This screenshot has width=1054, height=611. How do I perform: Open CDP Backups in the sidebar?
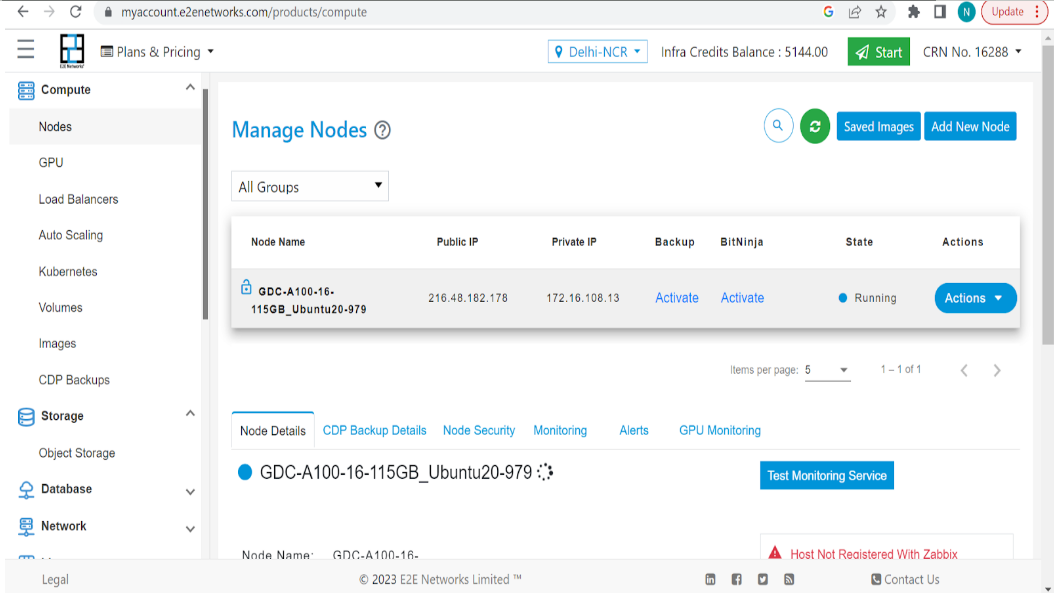coord(74,380)
